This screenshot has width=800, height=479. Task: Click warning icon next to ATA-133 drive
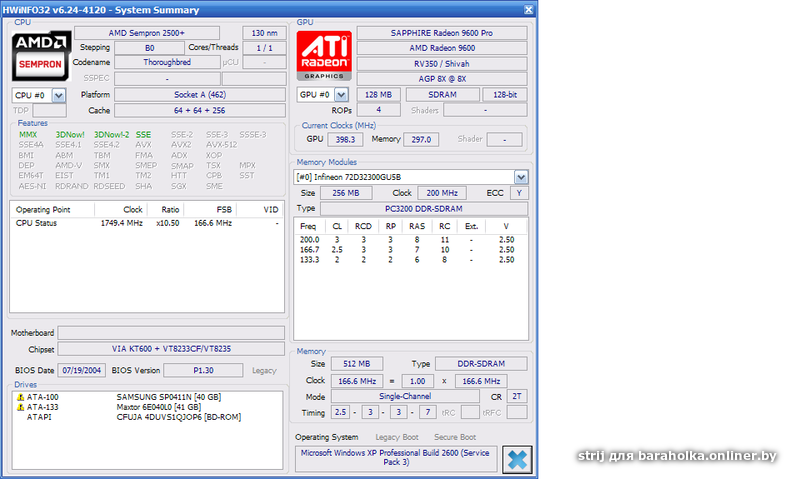(x=20, y=407)
